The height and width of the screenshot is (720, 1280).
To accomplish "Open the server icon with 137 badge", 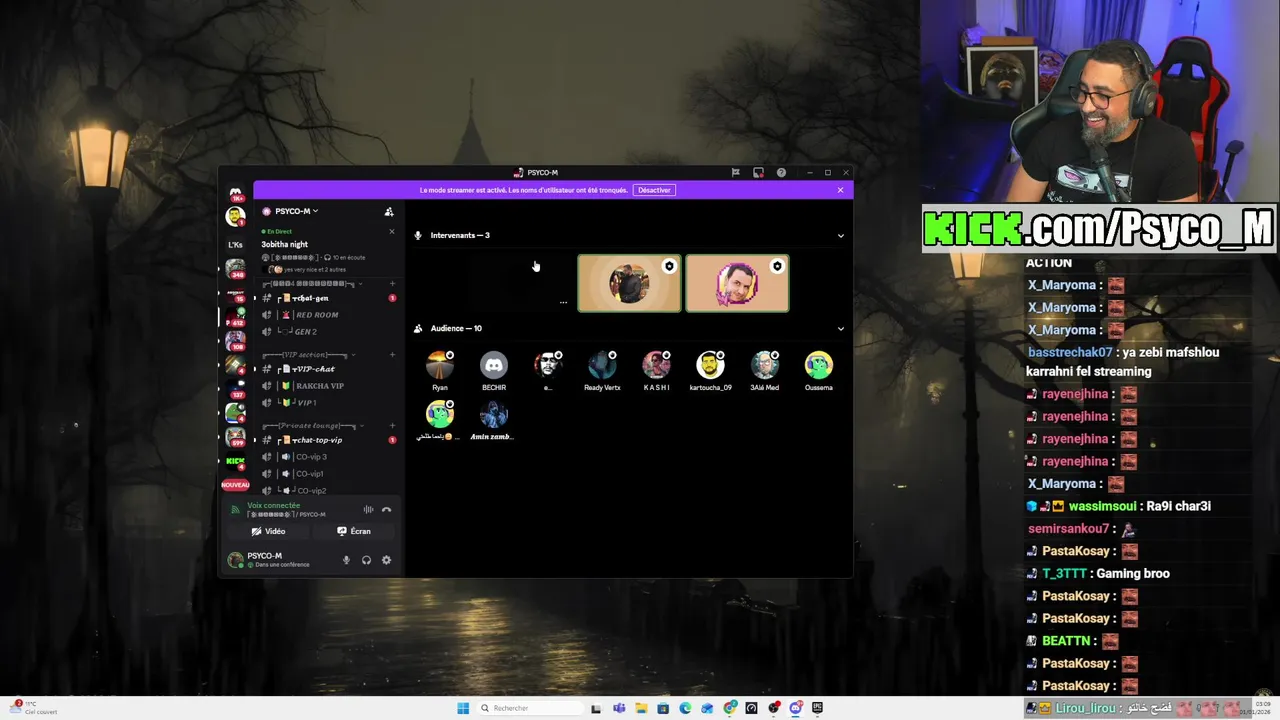I will [235, 388].
